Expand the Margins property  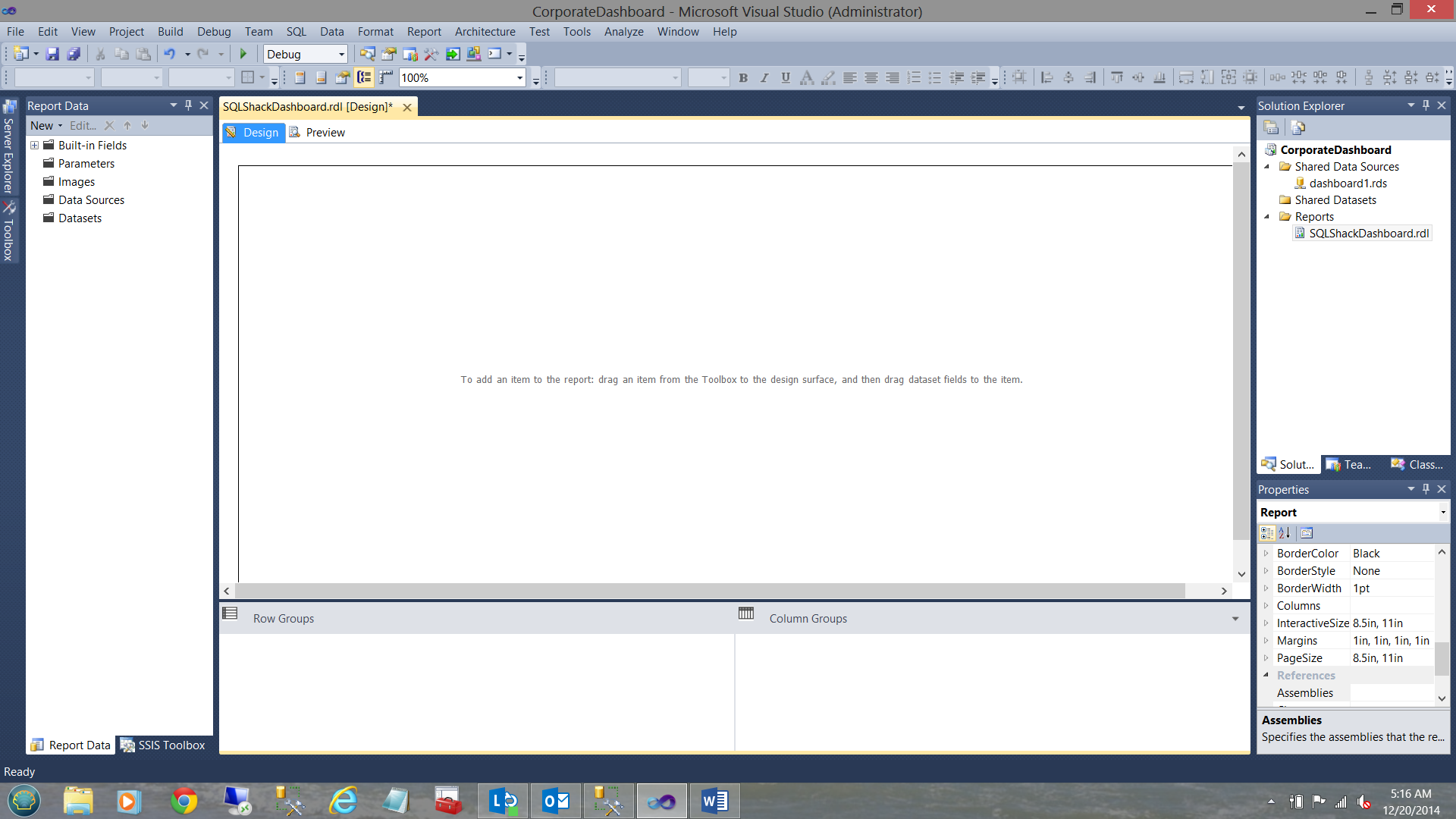(x=1266, y=641)
